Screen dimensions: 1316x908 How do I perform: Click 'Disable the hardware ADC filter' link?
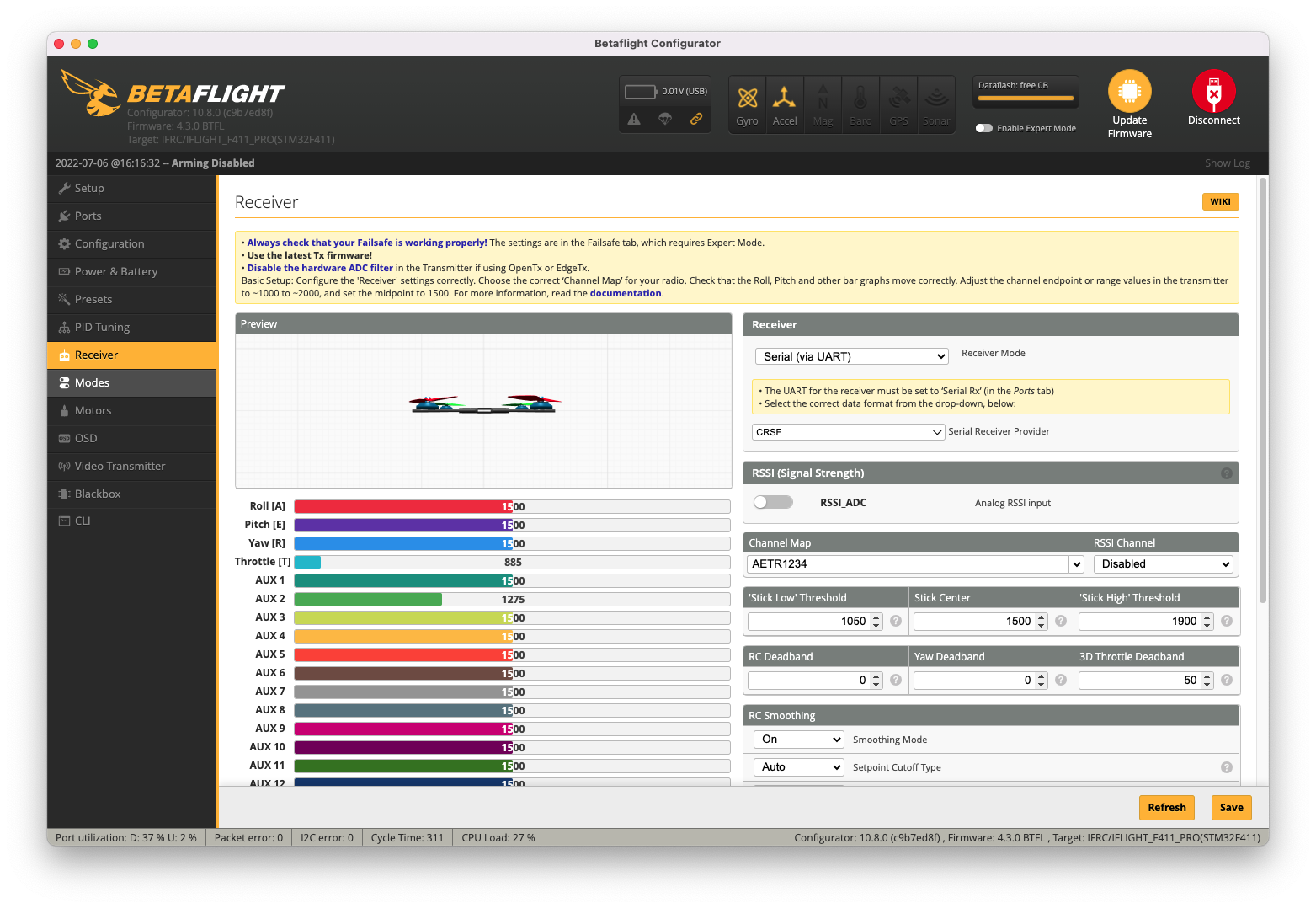point(320,269)
